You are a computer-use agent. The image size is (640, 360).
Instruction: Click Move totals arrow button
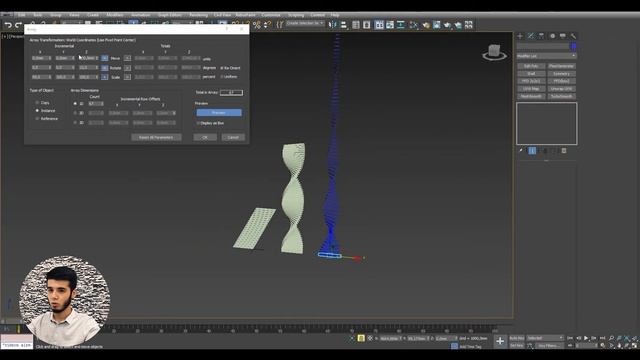tap(127, 58)
